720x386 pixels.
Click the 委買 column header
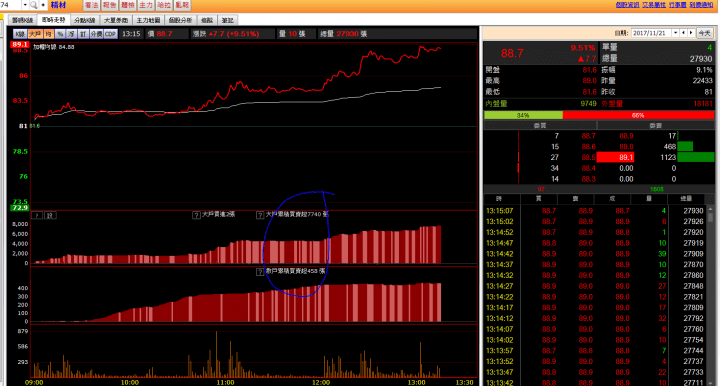[x=540, y=125]
